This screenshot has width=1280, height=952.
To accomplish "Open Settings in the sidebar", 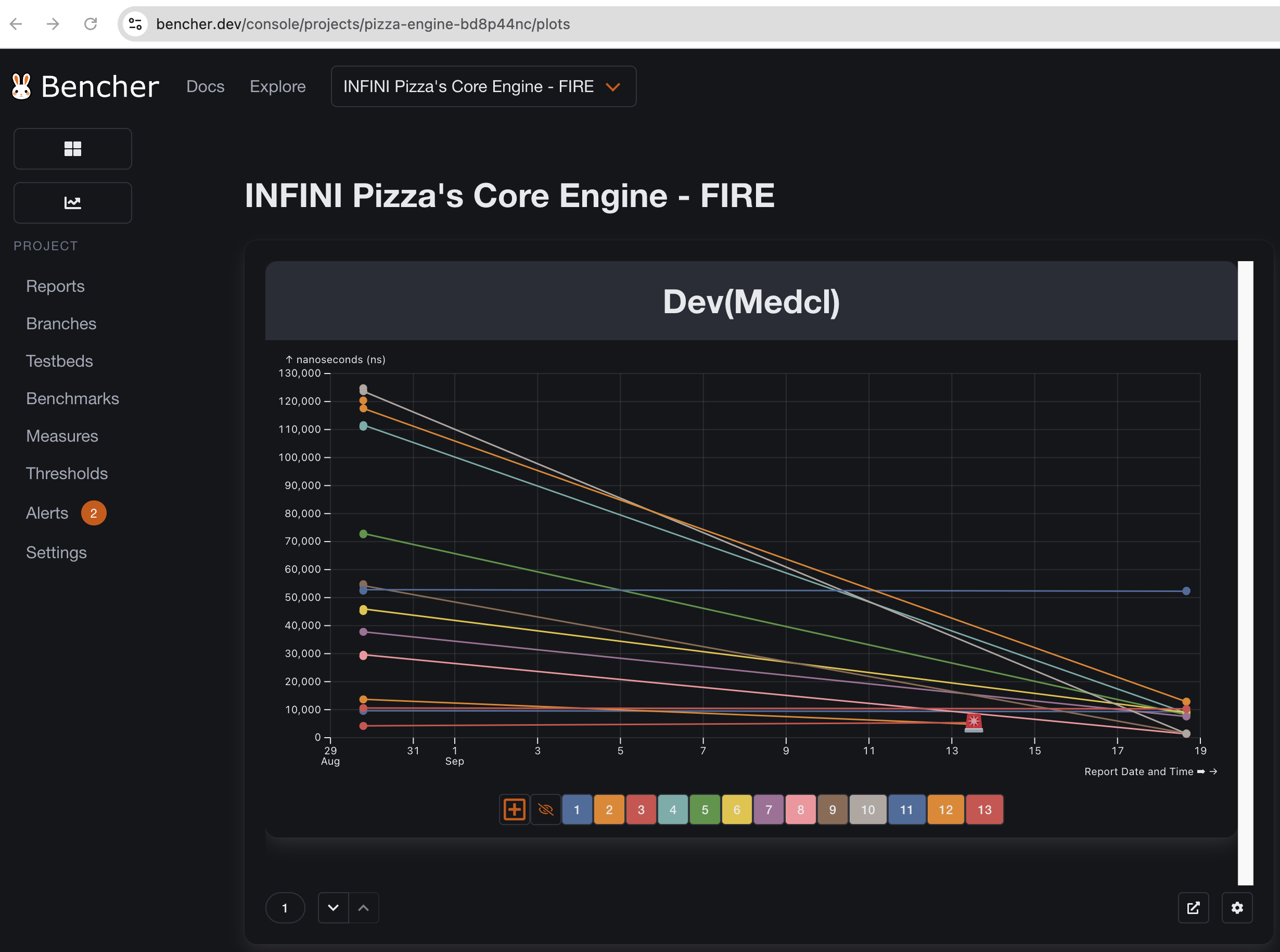I will (57, 552).
